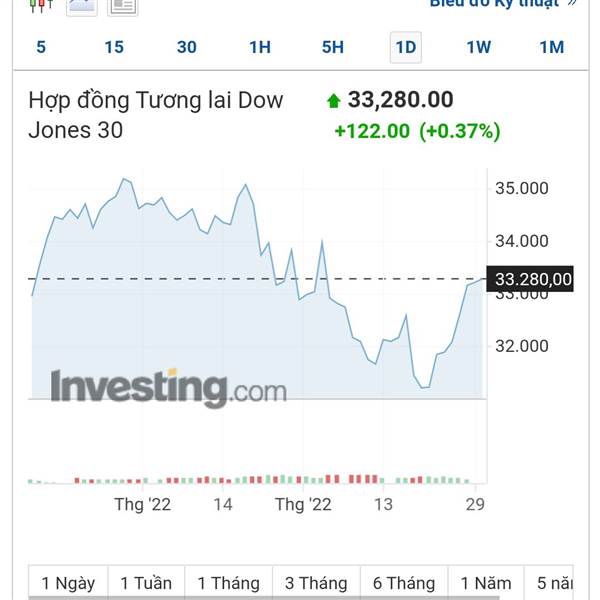The width and height of the screenshot is (600, 600).
Task: Click the price peak near 35.000
Action: point(123,179)
